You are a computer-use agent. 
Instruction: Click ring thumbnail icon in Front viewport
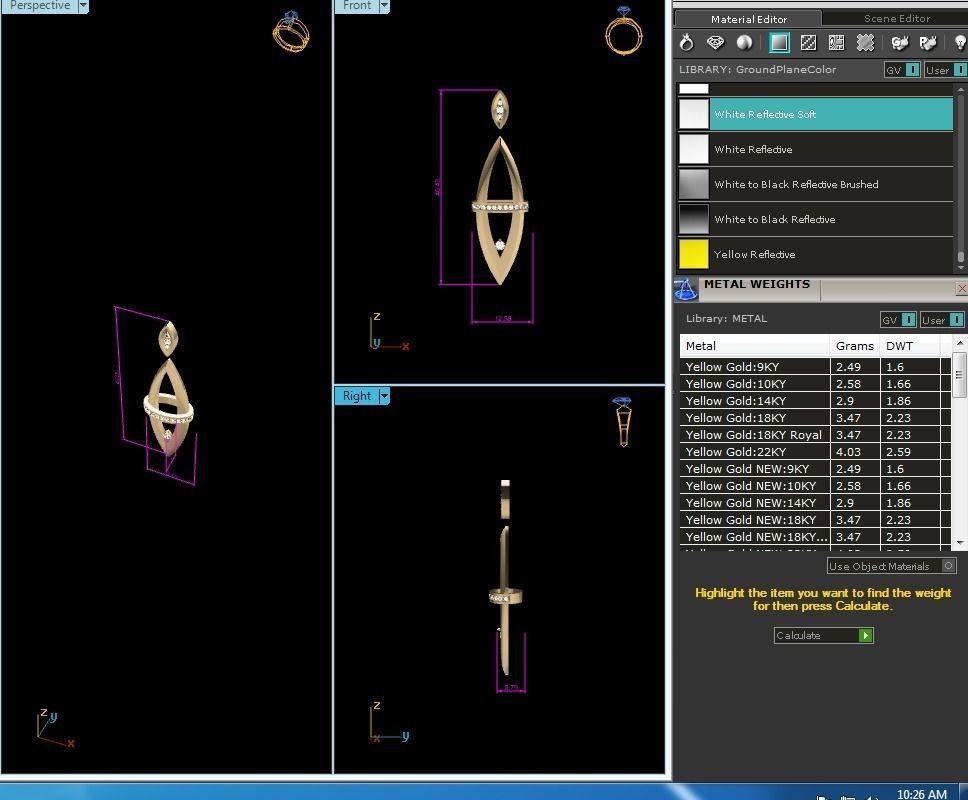(x=624, y=30)
